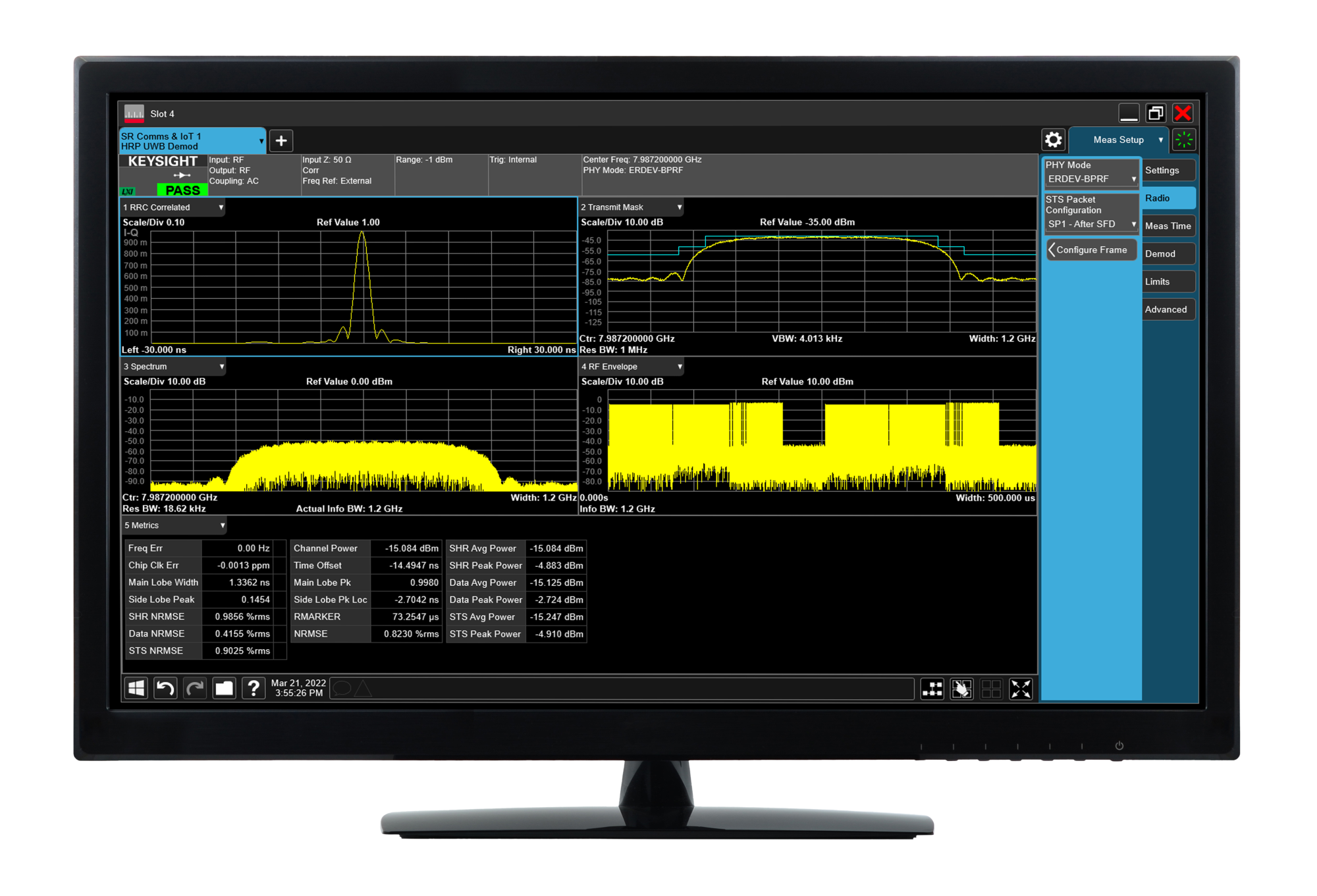The width and height of the screenshot is (1317, 896).
Task: Click the Configure Frame back button
Action: pos(1090,250)
